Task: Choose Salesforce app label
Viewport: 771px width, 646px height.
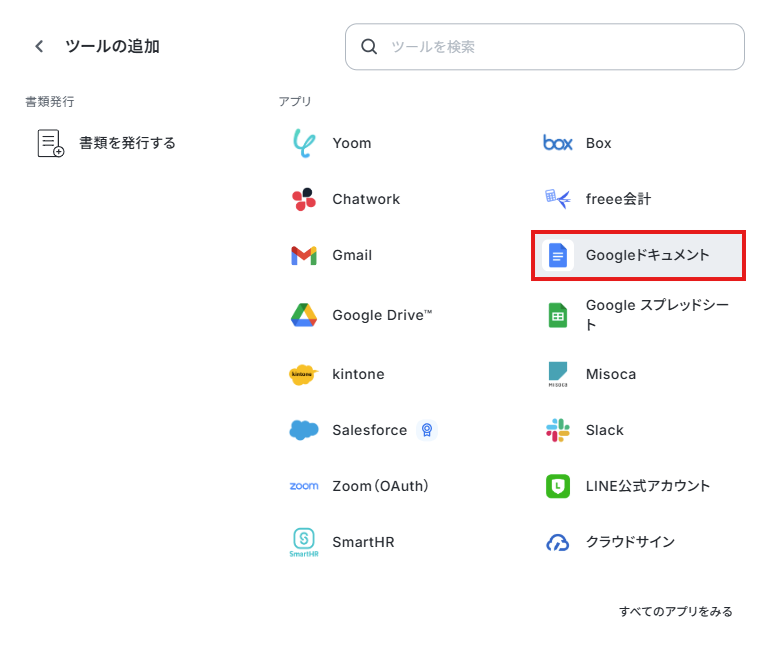Action: click(x=370, y=430)
